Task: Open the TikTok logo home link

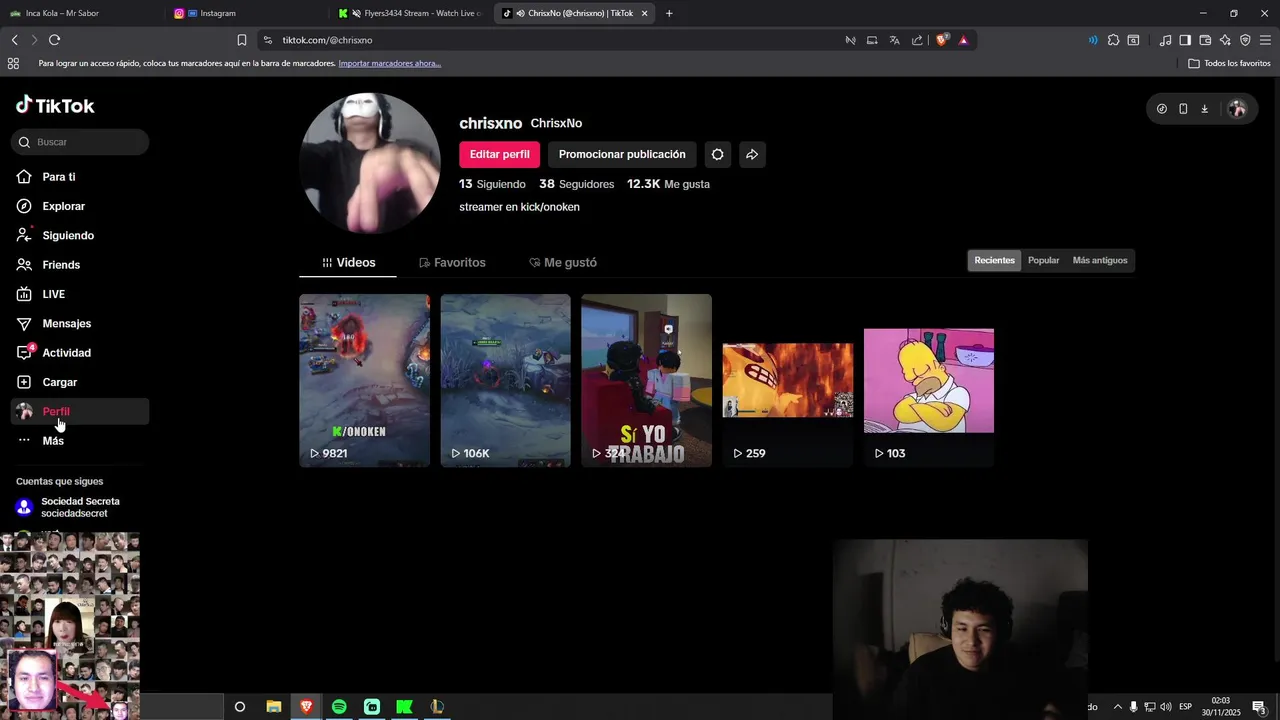Action: (55, 105)
